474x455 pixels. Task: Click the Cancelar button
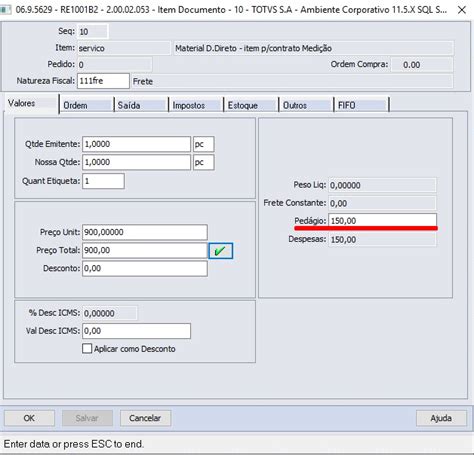145,418
